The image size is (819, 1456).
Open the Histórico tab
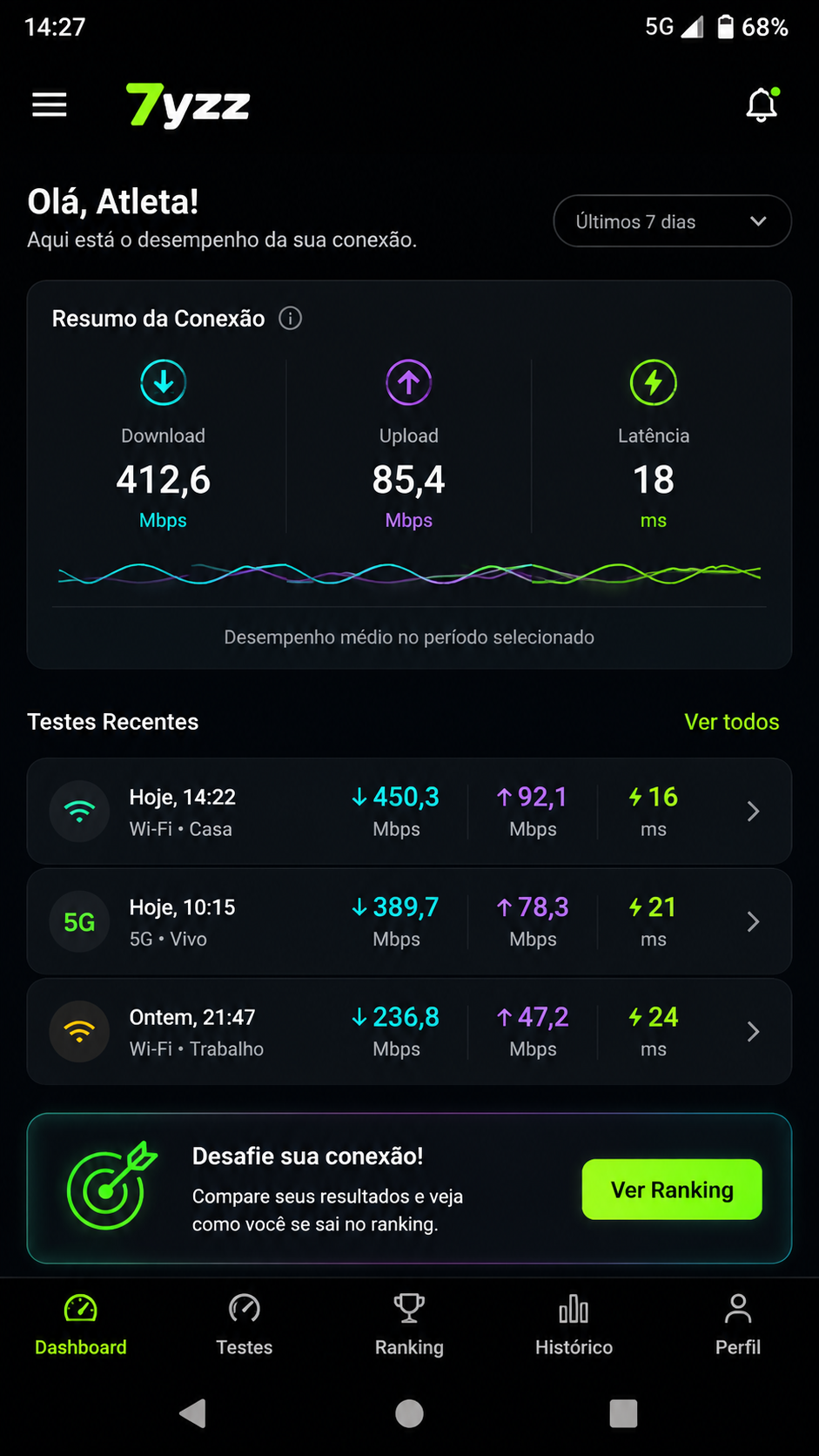click(574, 1325)
